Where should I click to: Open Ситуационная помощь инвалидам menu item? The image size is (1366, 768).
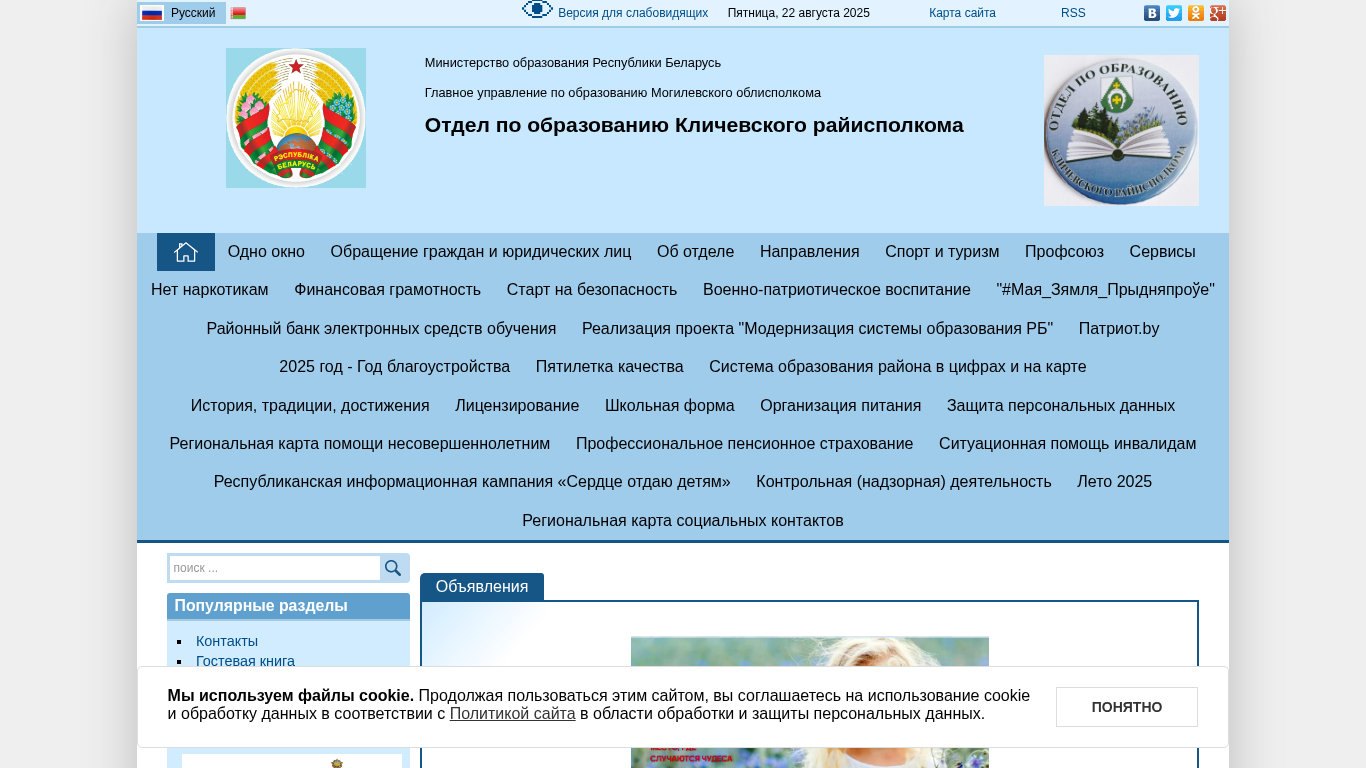1068,444
